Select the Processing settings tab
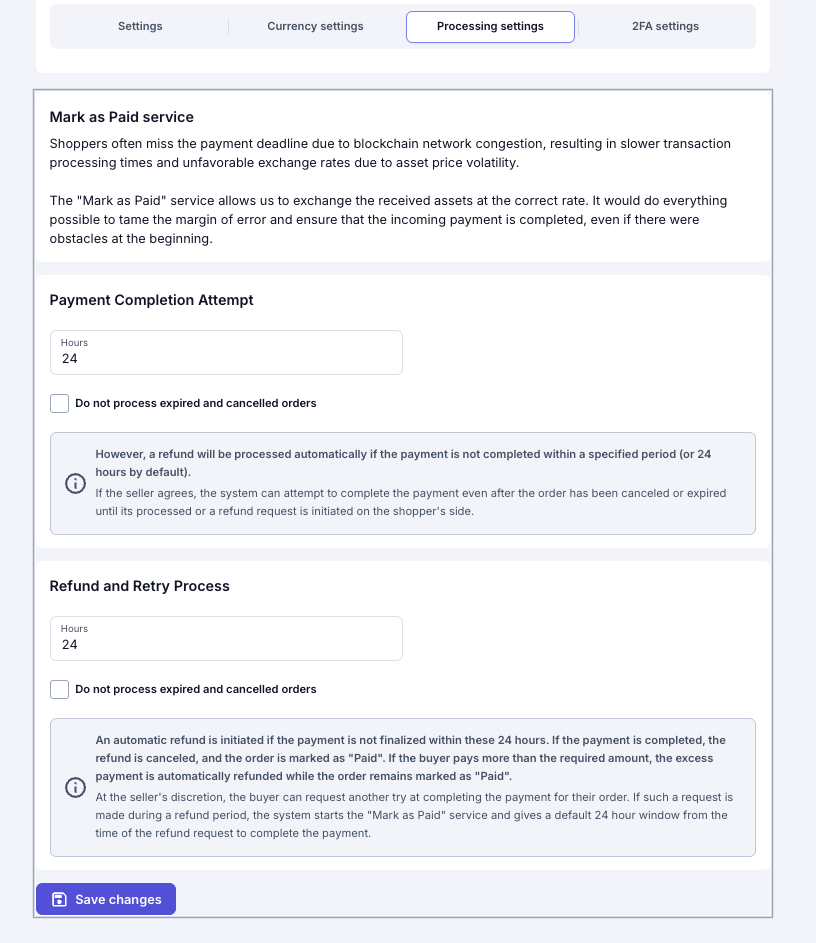Image resolution: width=816 pixels, height=943 pixels. pos(490,26)
